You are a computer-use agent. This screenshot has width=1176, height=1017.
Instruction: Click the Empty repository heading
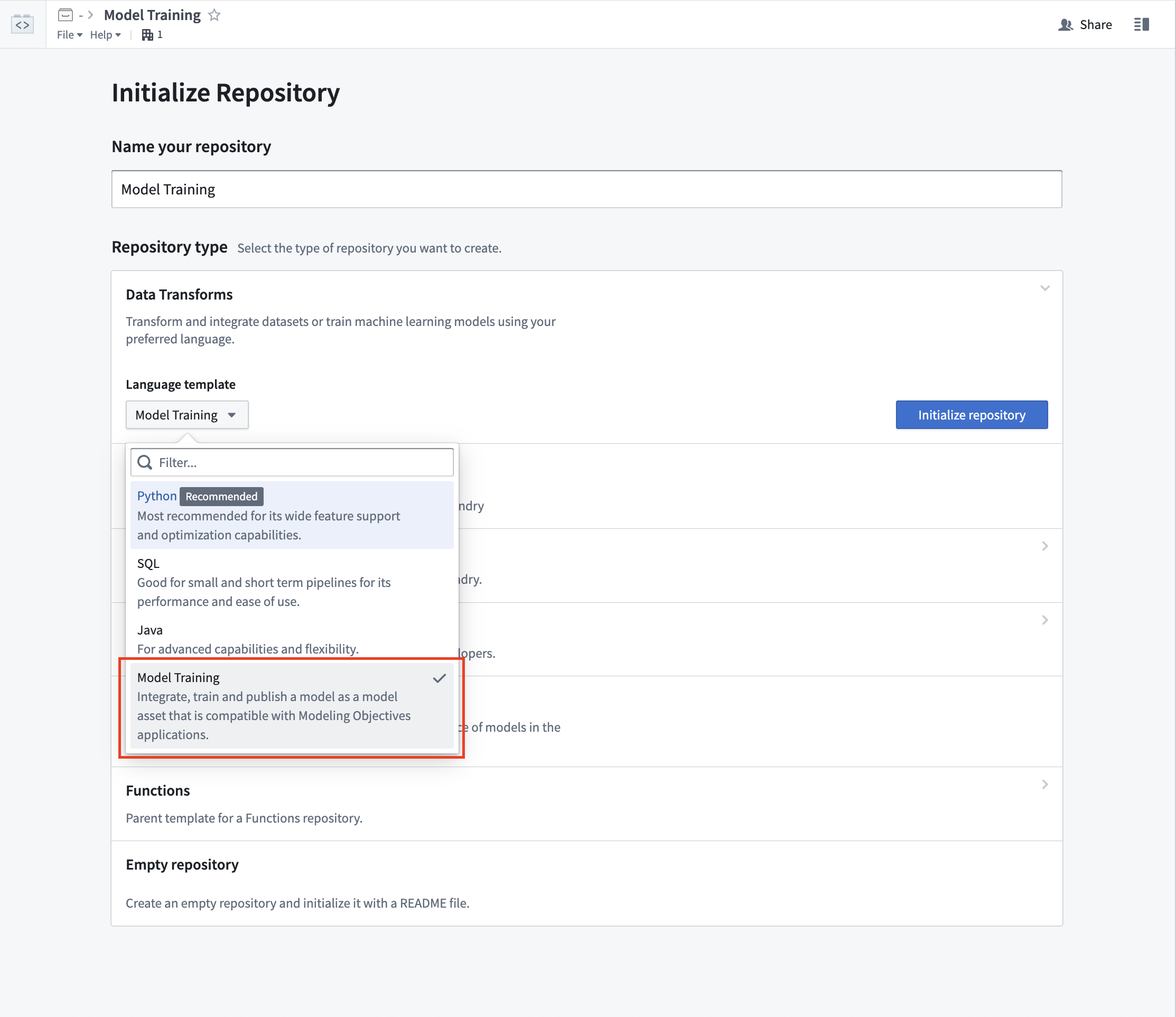point(182,864)
